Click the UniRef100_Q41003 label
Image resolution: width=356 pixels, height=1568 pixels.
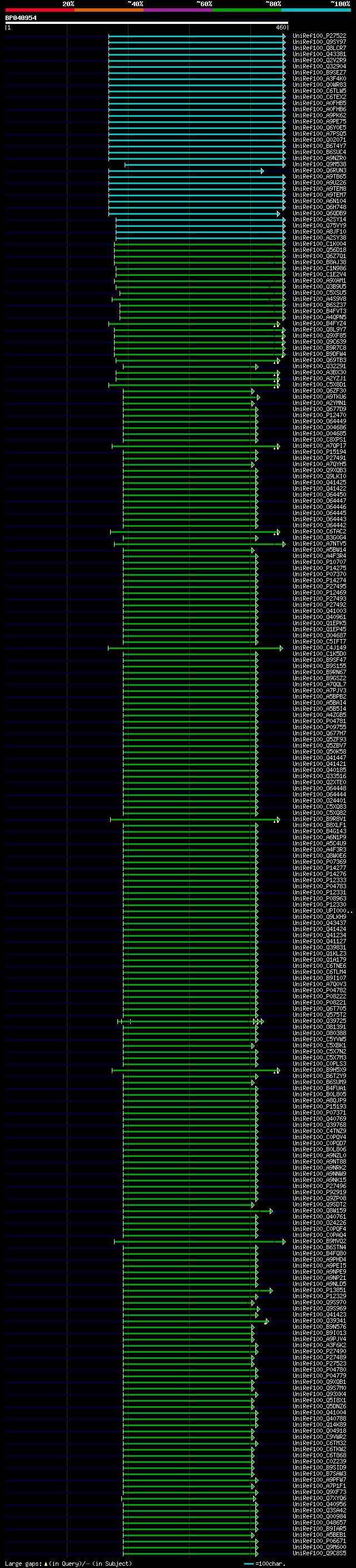(319, 611)
